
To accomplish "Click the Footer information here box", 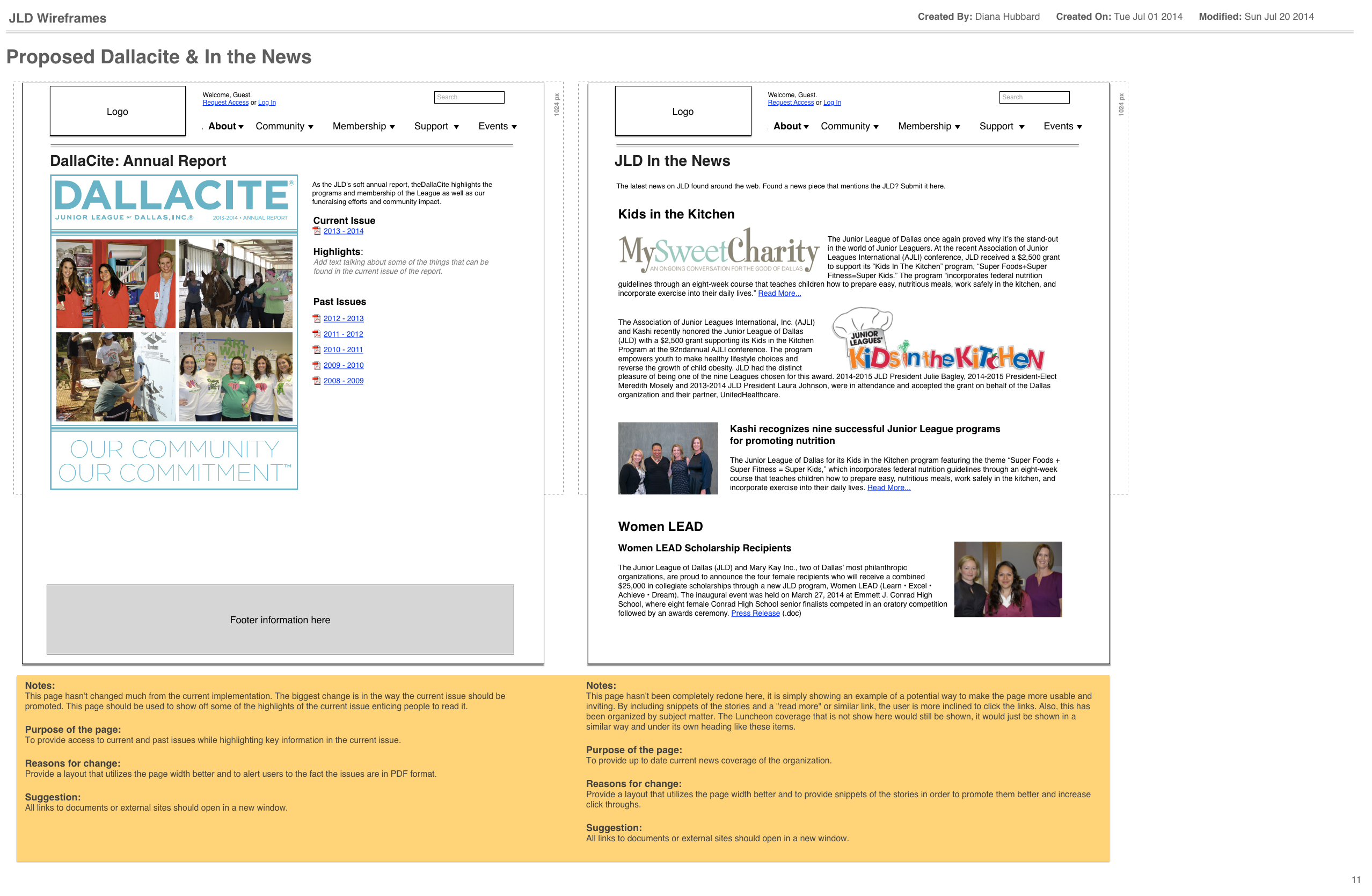I will click(x=280, y=620).
